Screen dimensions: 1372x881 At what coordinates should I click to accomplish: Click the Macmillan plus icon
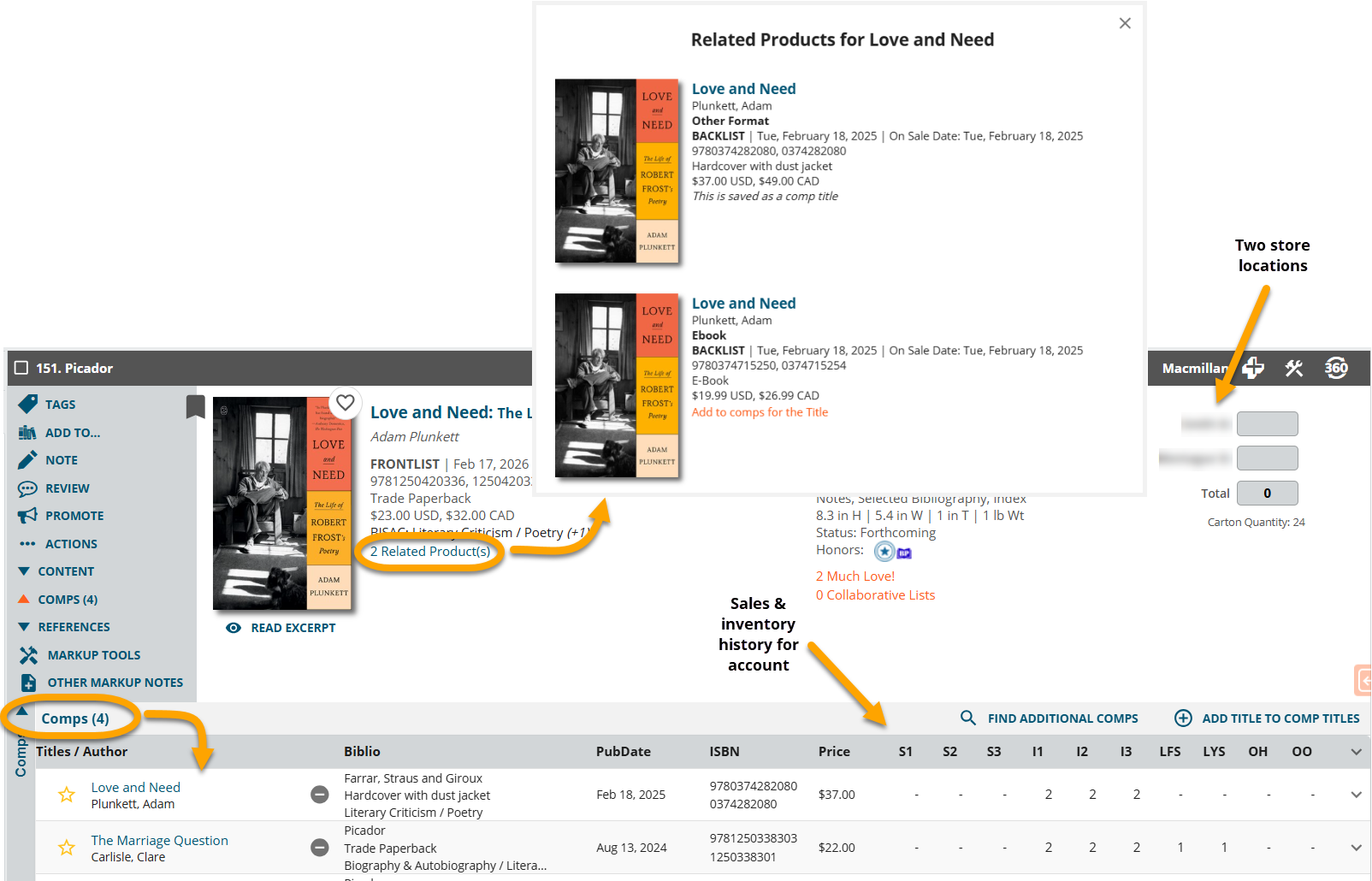(1253, 369)
